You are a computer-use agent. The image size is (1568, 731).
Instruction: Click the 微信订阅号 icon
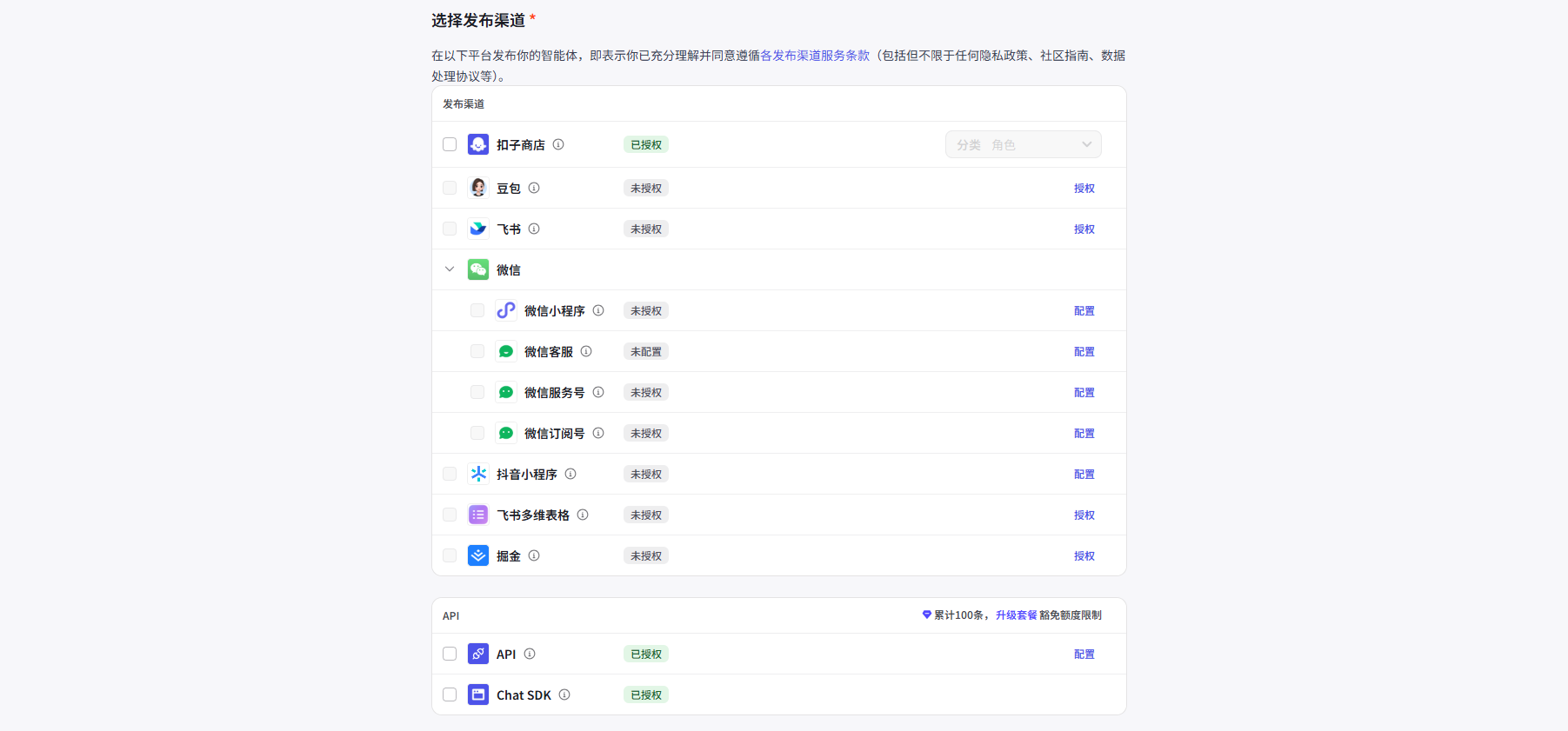tap(506, 433)
